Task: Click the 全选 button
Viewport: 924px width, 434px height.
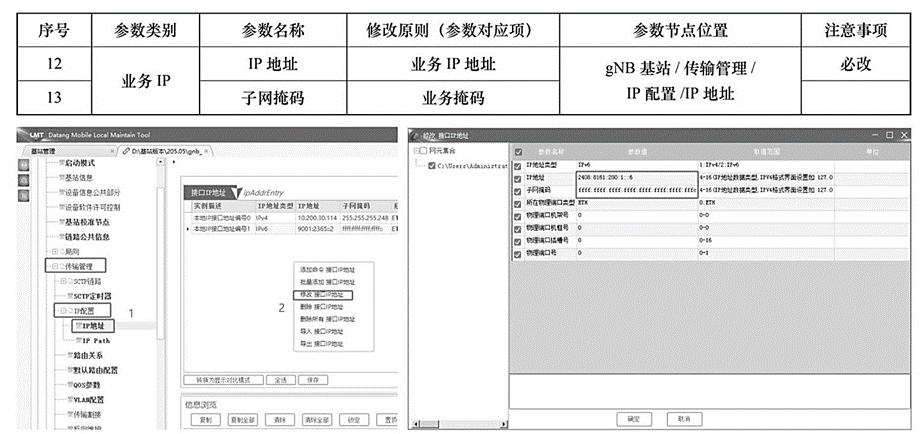Action: pyautogui.click(x=280, y=380)
